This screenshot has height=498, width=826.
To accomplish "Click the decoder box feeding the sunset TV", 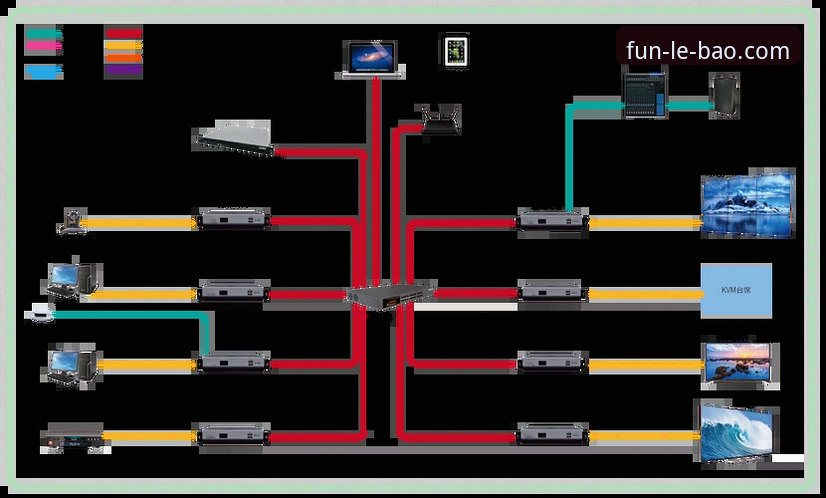I will click(552, 363).
